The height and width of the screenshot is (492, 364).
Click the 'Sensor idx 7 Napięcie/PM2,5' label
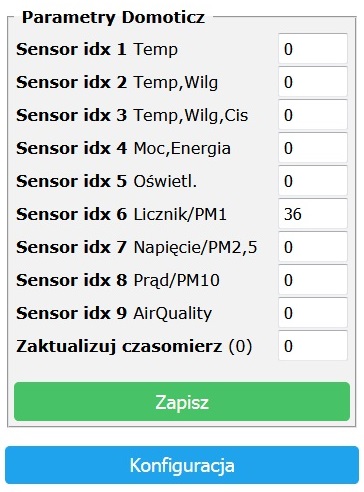click(x=137, y=247)
